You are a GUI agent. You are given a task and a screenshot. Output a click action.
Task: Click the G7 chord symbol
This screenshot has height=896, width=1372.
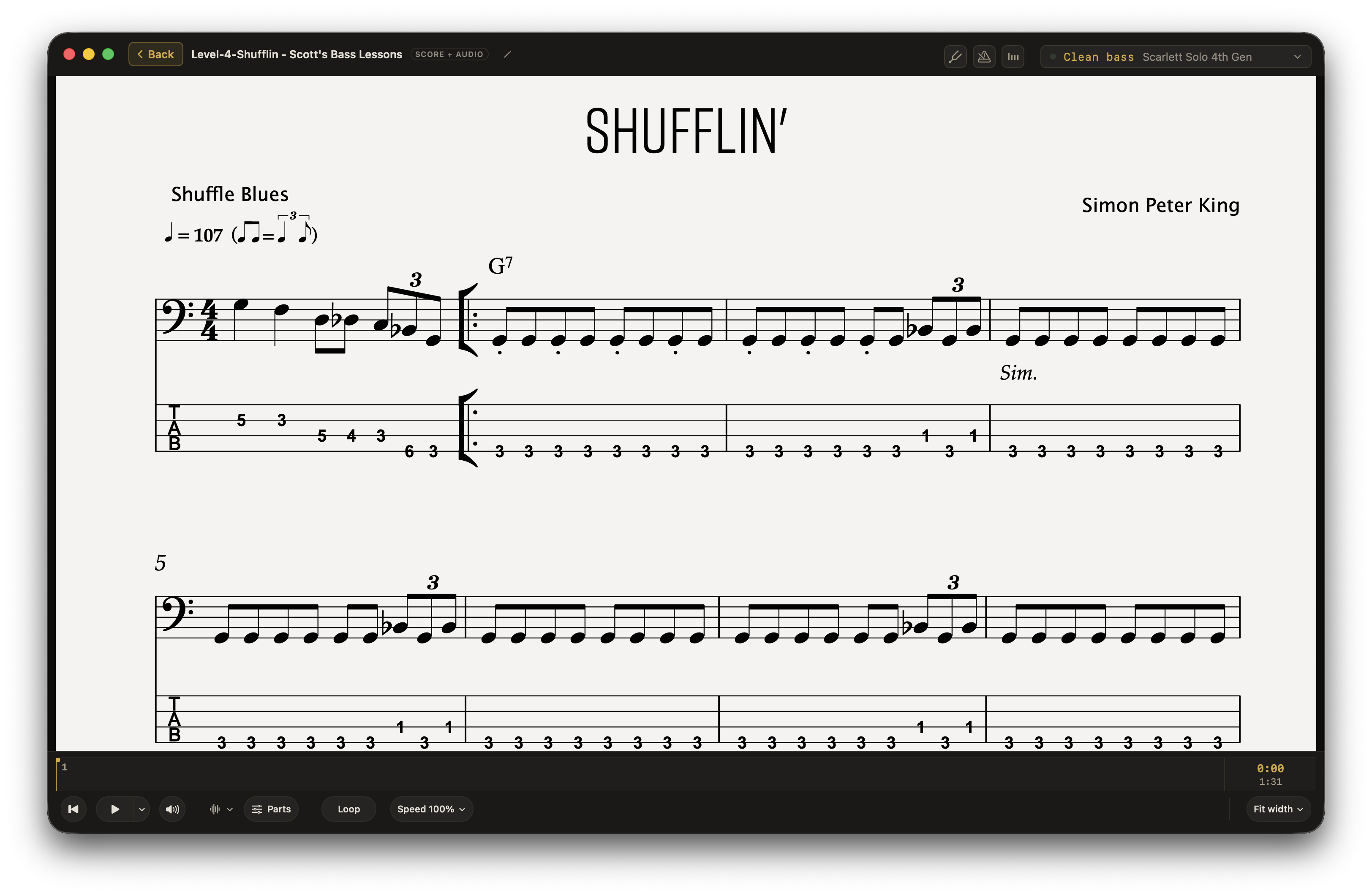tap(501, 265)
